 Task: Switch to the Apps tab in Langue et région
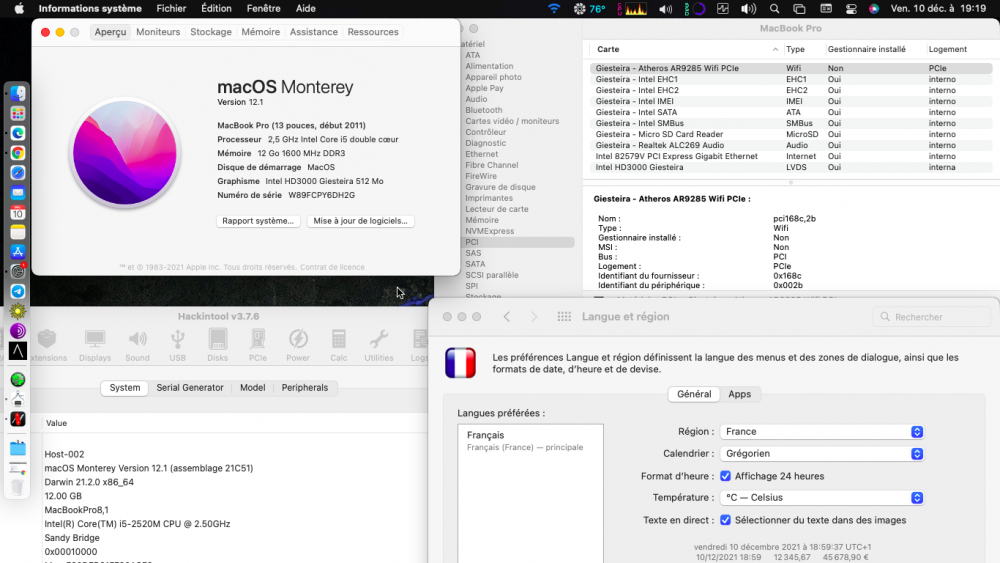(740, 394)
